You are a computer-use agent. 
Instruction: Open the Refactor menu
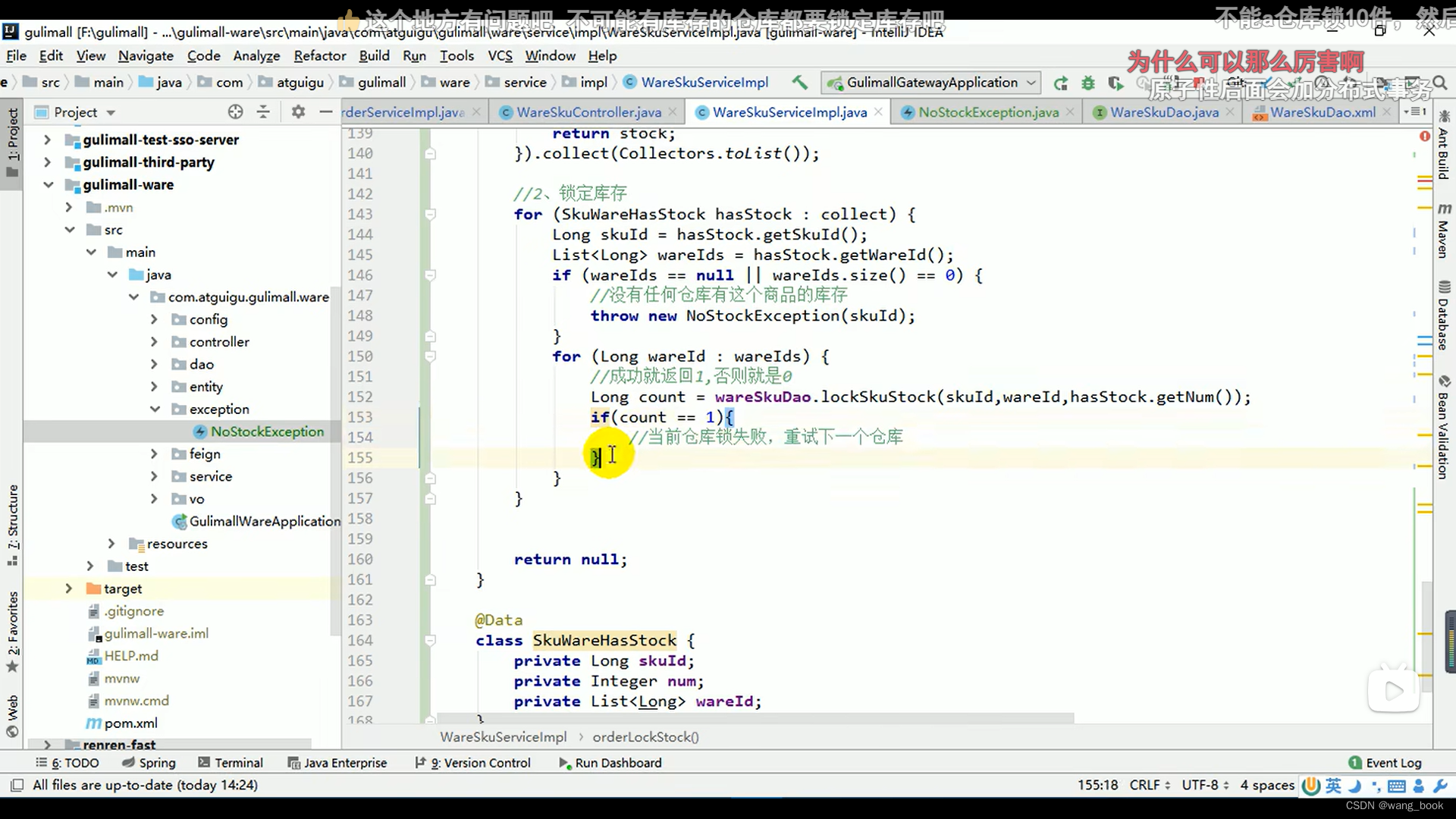[319, 55]
